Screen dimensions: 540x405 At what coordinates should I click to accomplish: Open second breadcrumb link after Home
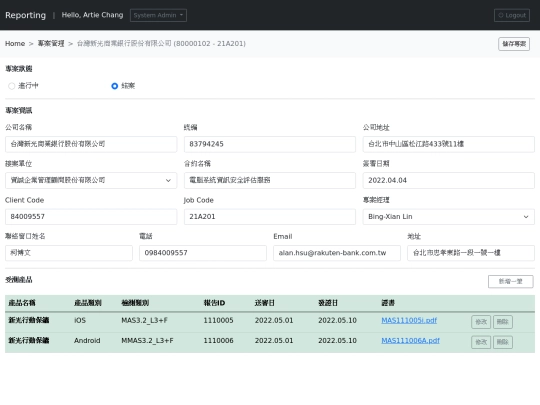tap(51, 43)
